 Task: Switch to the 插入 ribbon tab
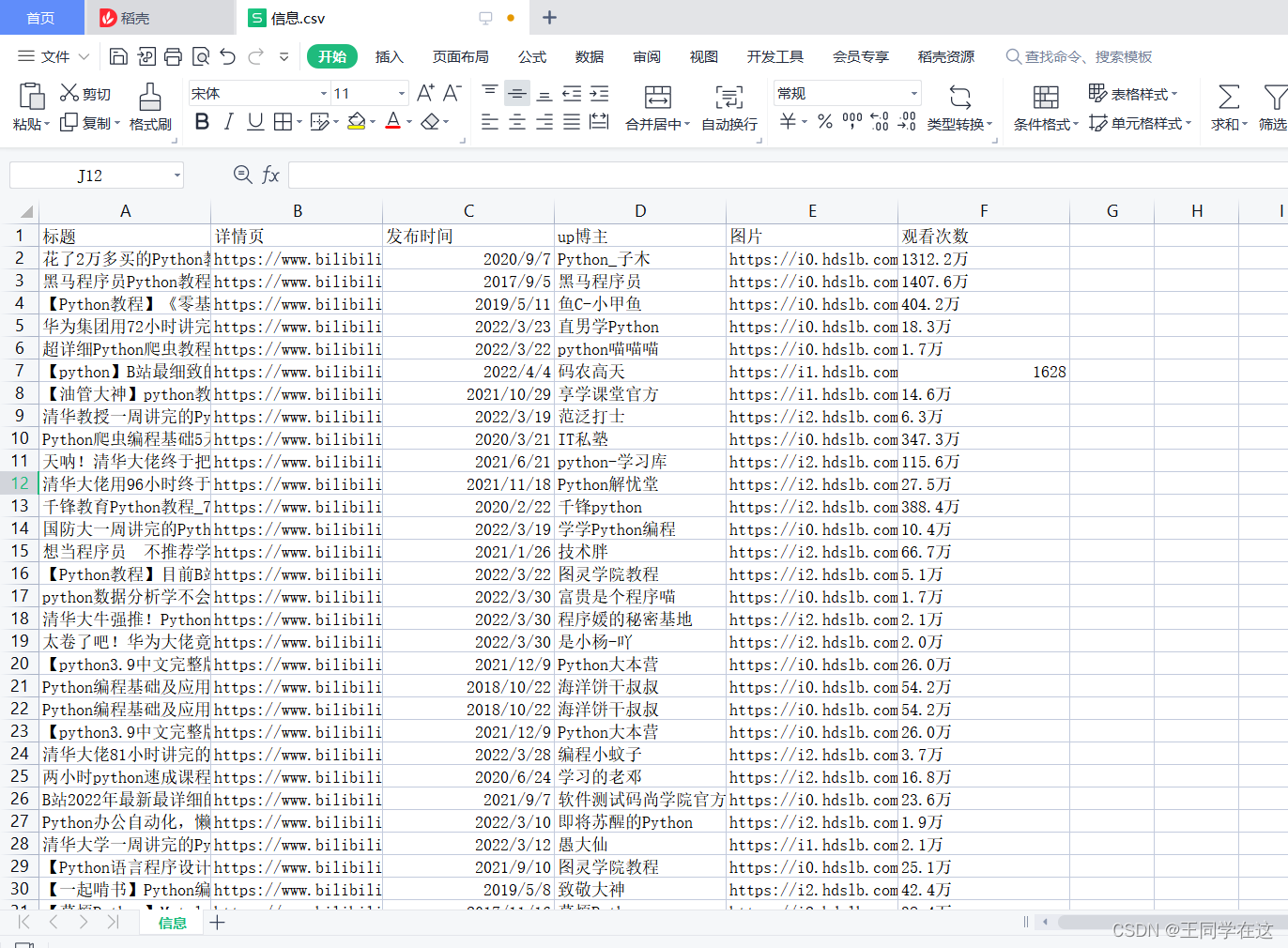389,56
